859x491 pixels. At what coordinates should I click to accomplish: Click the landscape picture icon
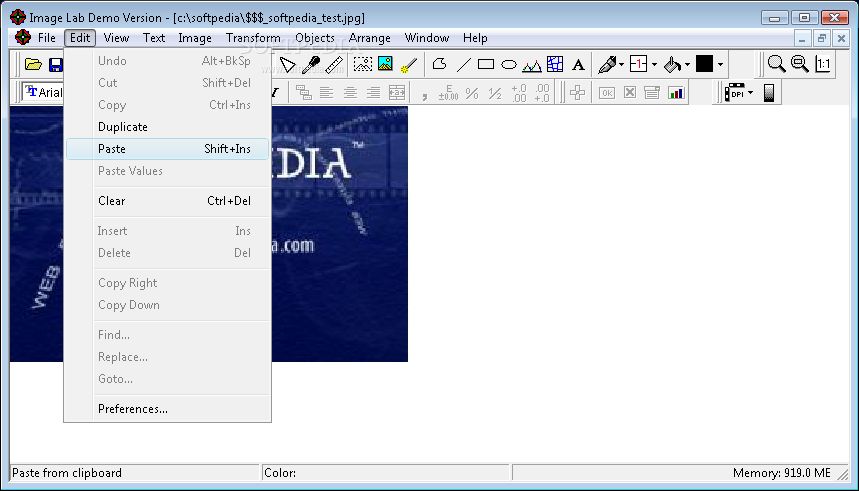(386, 64)
